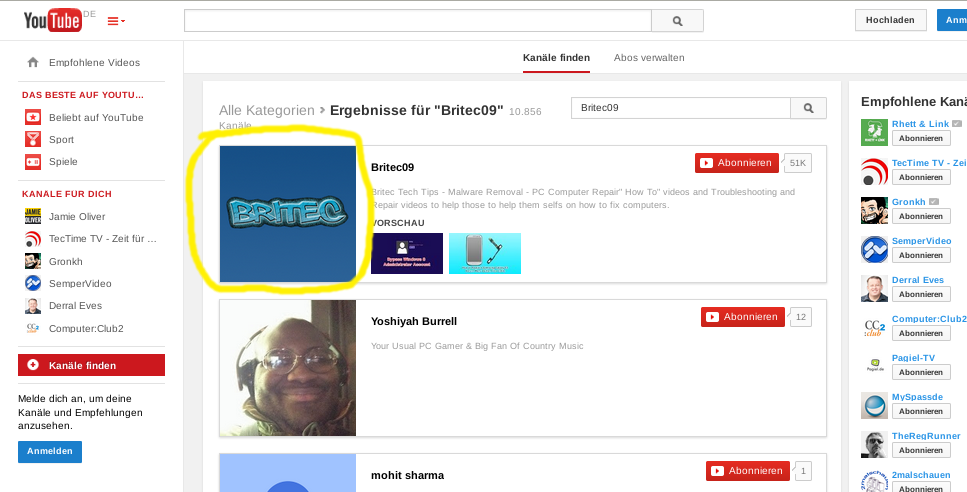Subscribe to SemperVideo in recommendations
This screenshot has width=967, height=492.
tap(921, 255)
